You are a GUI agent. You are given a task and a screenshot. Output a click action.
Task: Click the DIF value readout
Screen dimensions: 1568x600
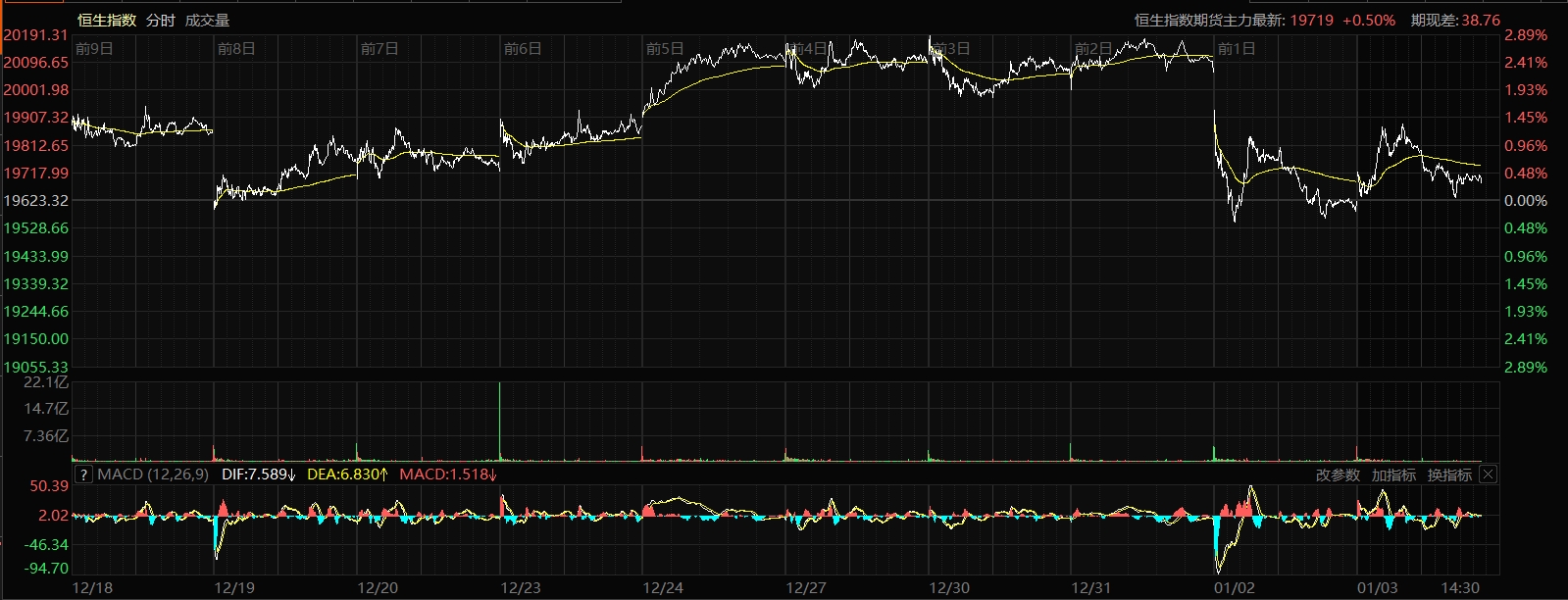pos(259,475)
